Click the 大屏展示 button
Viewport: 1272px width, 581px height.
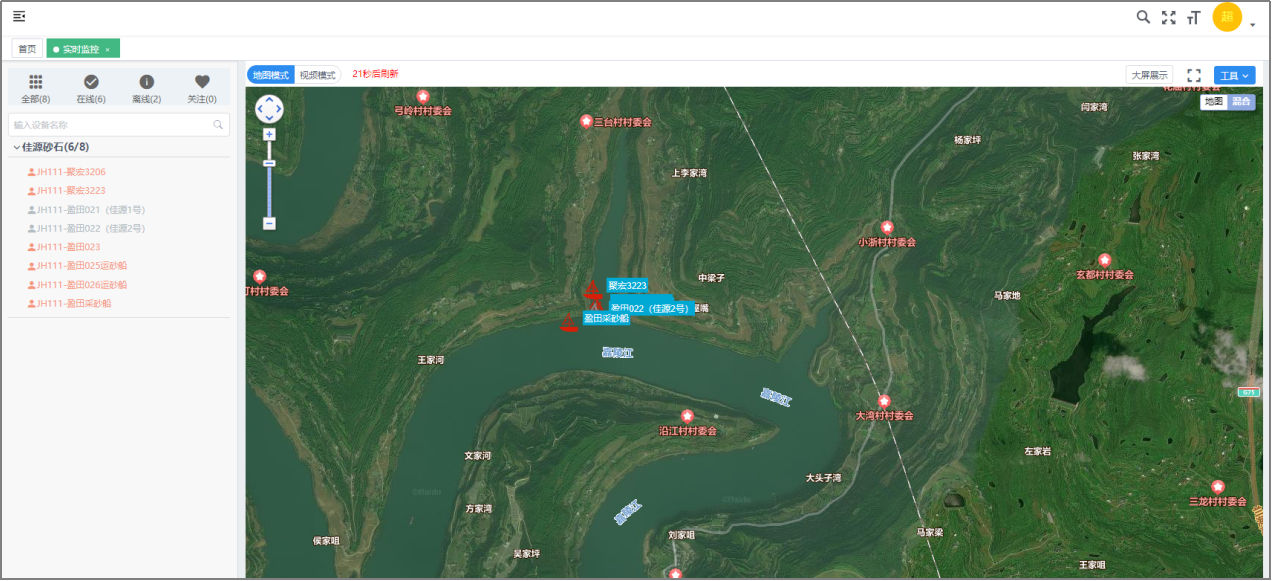1149,75
